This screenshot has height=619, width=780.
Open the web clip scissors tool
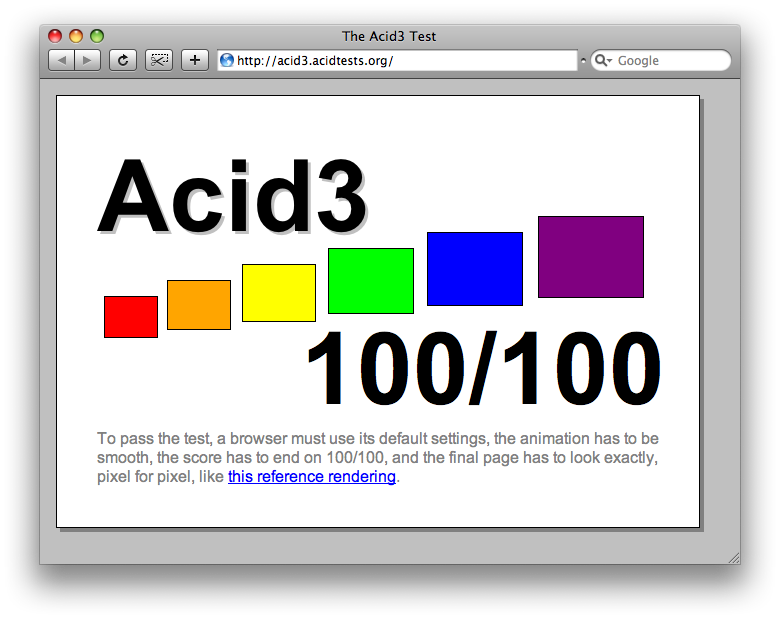pyautogui.click(x=159, y=61)
